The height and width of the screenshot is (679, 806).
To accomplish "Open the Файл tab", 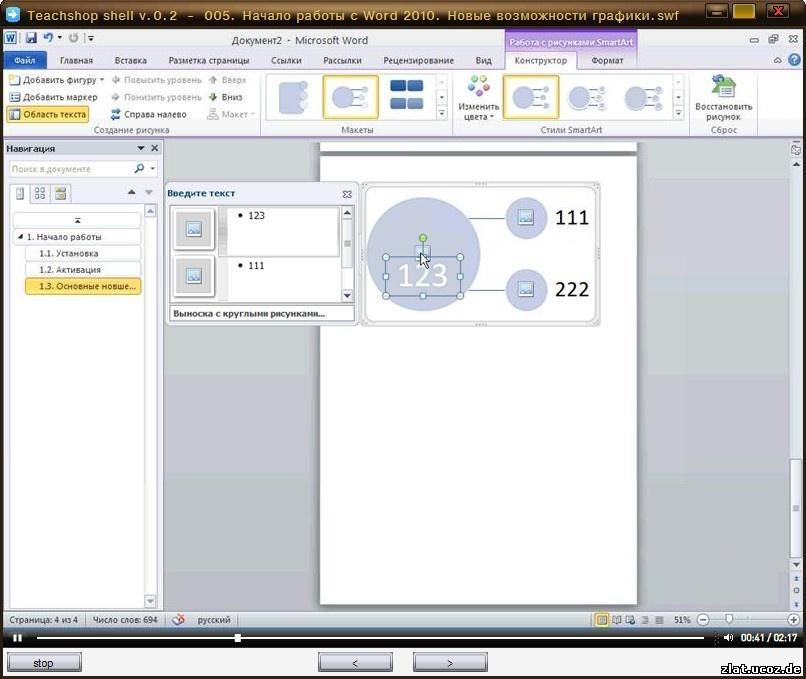I will pyautogui.click(x=24, y=60).
